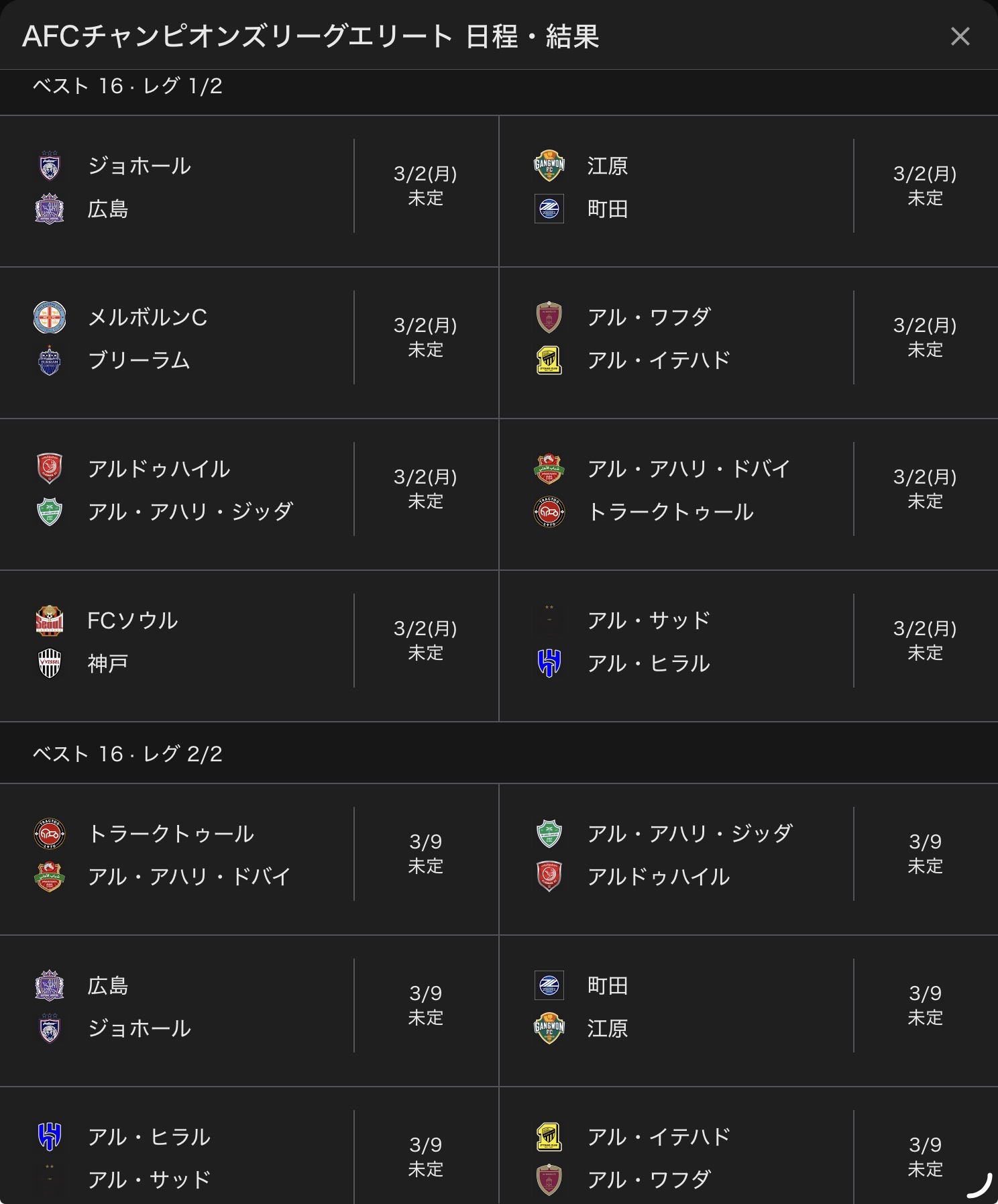Click Machida logo in Leg 2/2 section
998x1204 pixels.
549,986
